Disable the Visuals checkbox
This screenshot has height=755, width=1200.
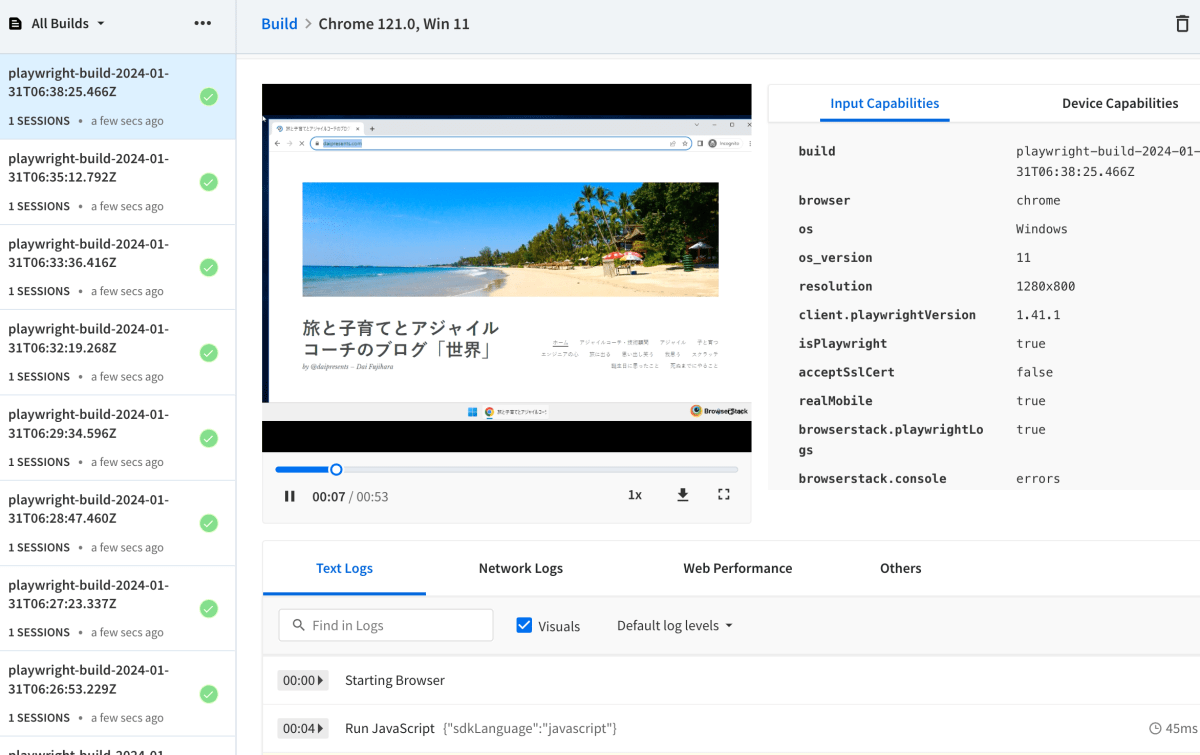(x=524, y=624)
